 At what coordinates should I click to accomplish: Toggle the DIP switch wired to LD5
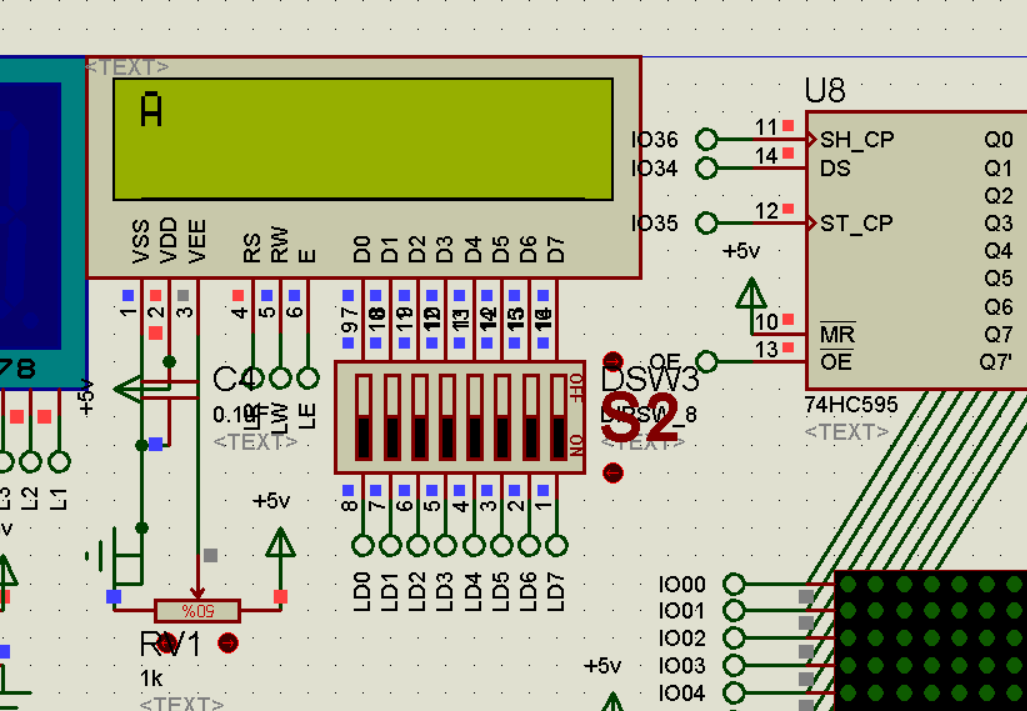(x=502, y=417)
